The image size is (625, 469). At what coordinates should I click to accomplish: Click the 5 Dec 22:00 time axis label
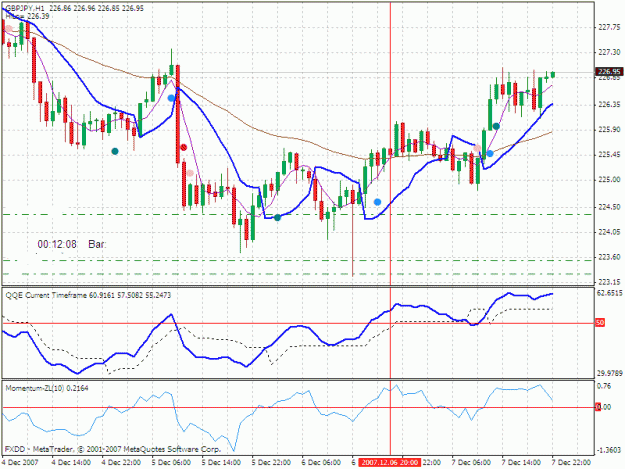click(x=271, y=462)
